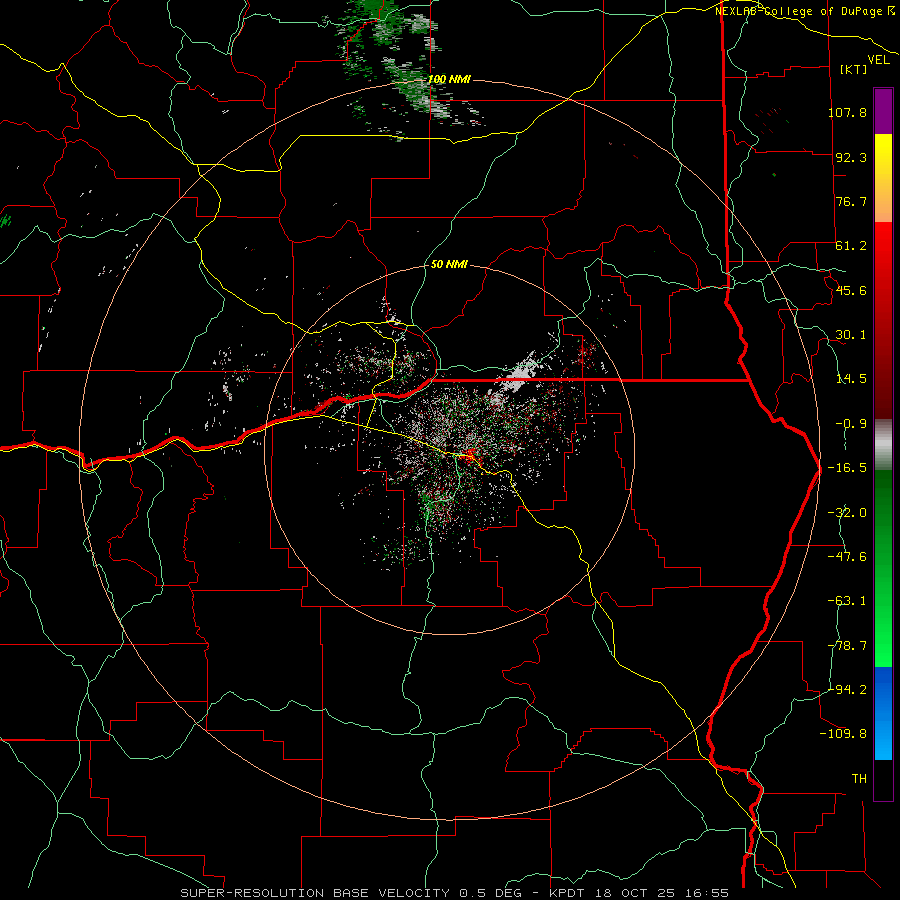Image resolution: width=900 pixels, height=900 pixels.
Task: Click the green inbound segment of the color bar
Action: tap(883, 568)
